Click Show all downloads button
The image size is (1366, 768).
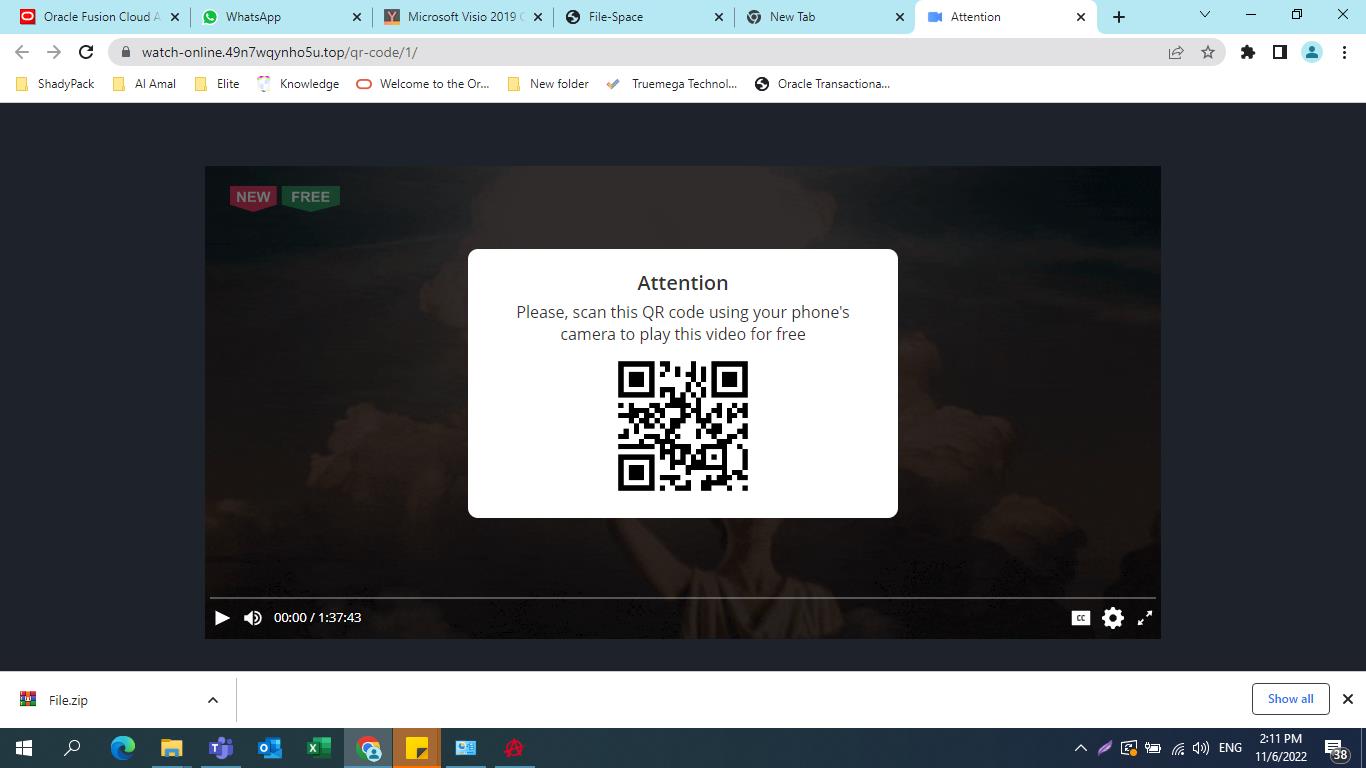[1290, 699]
